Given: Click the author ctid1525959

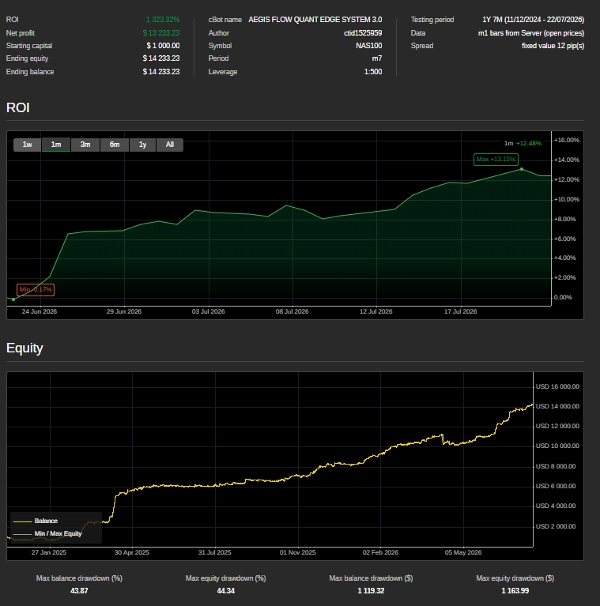Looking at the screenshot, I should [x=363, y=33].
